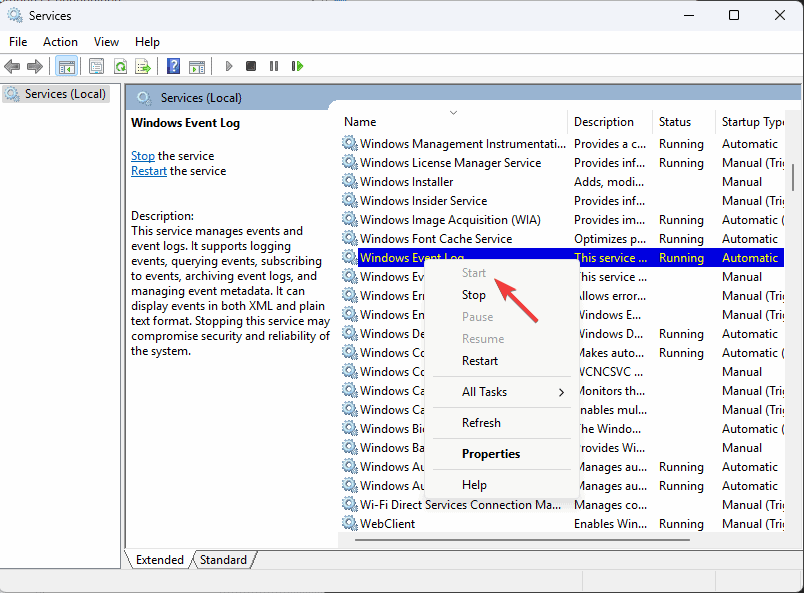Click the Stop Service square icon
Screen dimensions: 804x593
[251, 66]
